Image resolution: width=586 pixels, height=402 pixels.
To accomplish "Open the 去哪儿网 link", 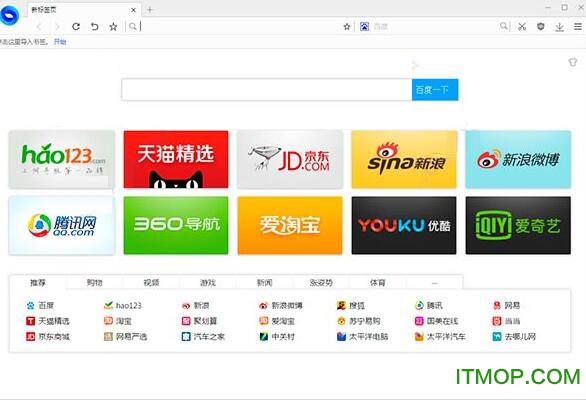I will pos(514,337).
